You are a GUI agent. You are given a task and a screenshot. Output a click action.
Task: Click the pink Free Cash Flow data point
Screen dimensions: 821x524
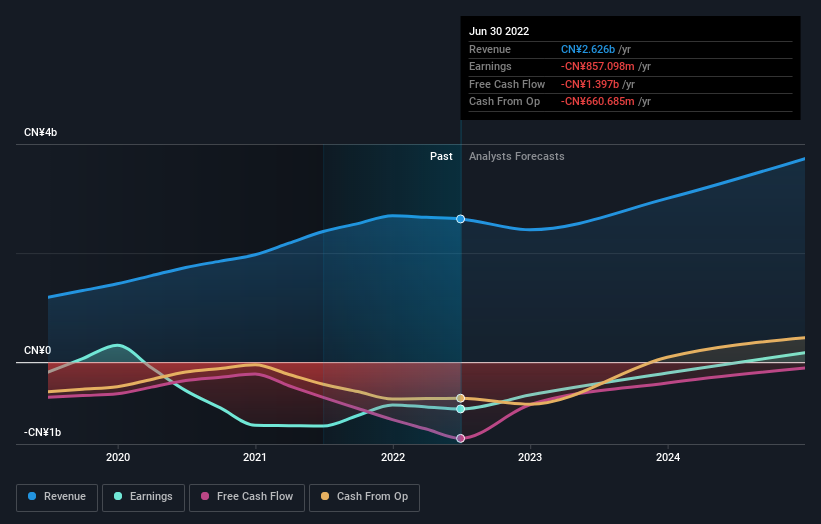460,438
